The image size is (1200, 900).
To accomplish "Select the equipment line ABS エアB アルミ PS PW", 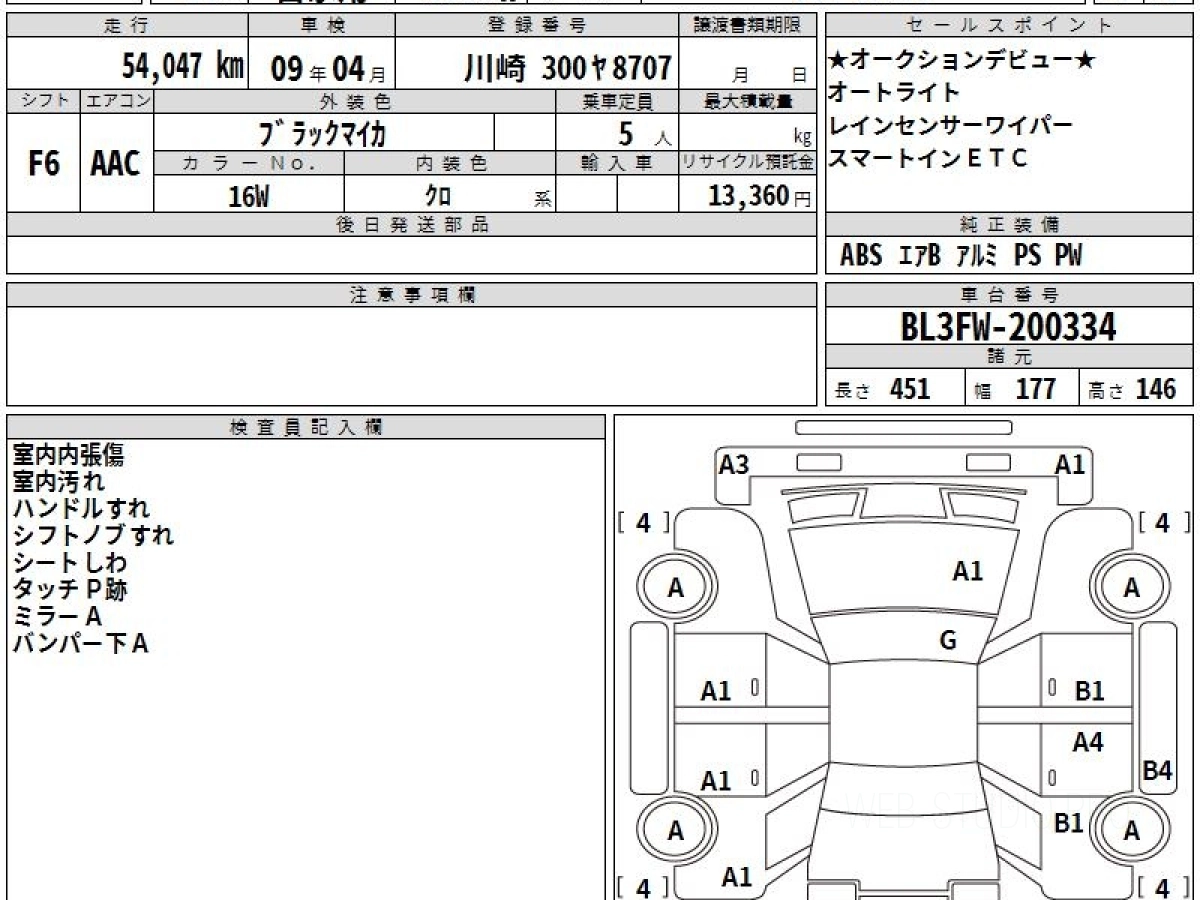I will pyautogui.click(x=960, y=256).
